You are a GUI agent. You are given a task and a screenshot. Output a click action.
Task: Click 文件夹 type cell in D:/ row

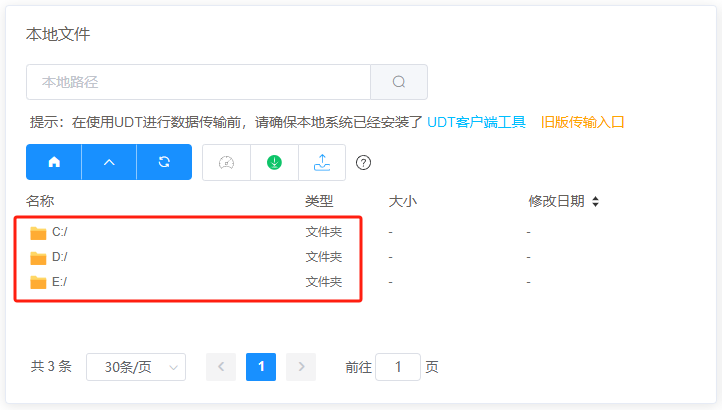(x=324, y=257)
